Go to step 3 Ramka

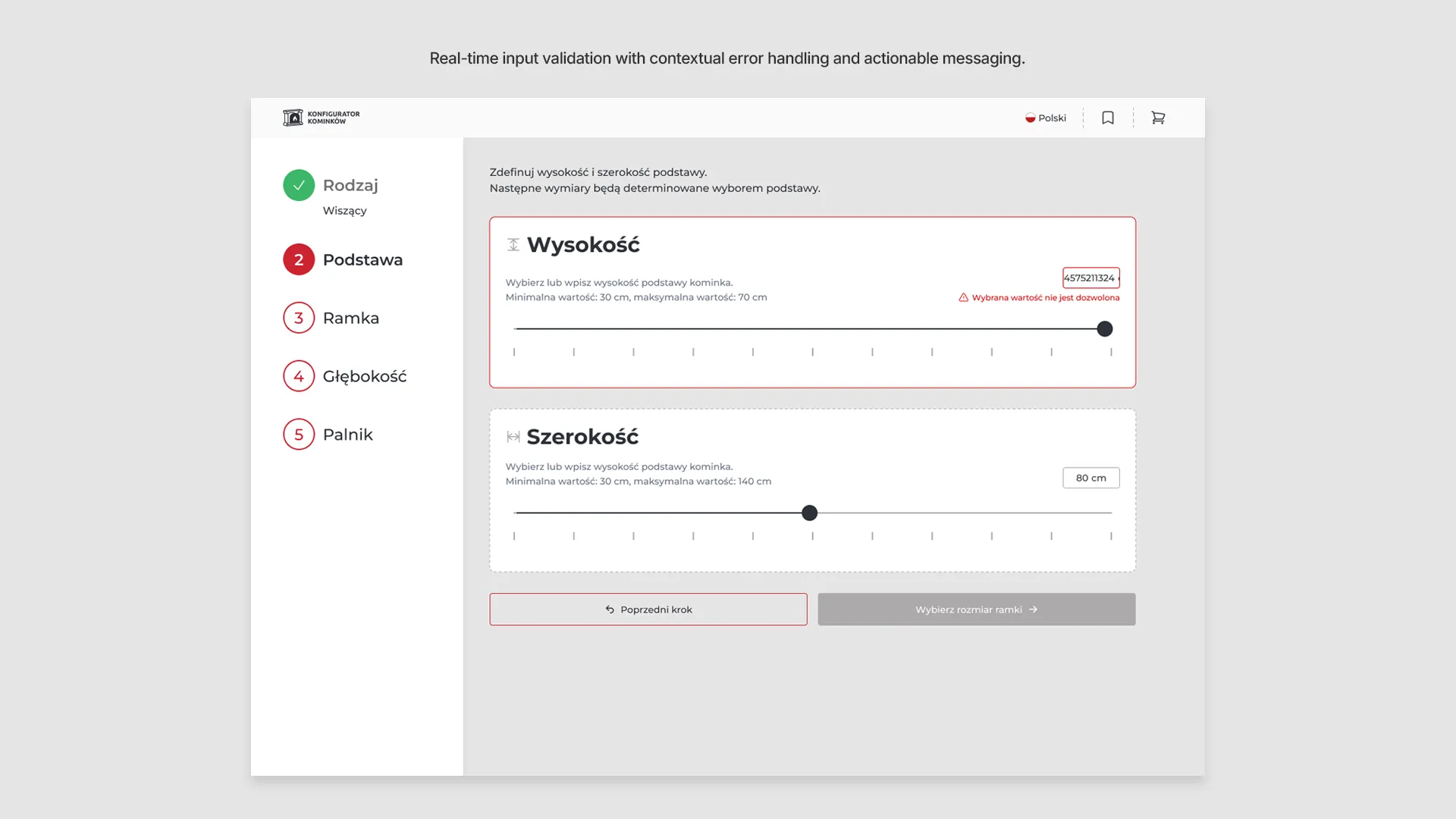coord(350,318)
